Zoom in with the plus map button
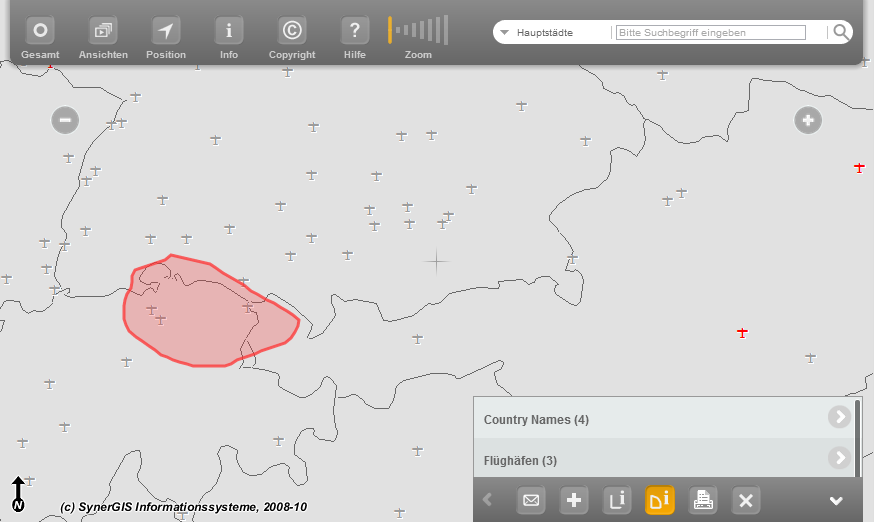 [808, 121]
